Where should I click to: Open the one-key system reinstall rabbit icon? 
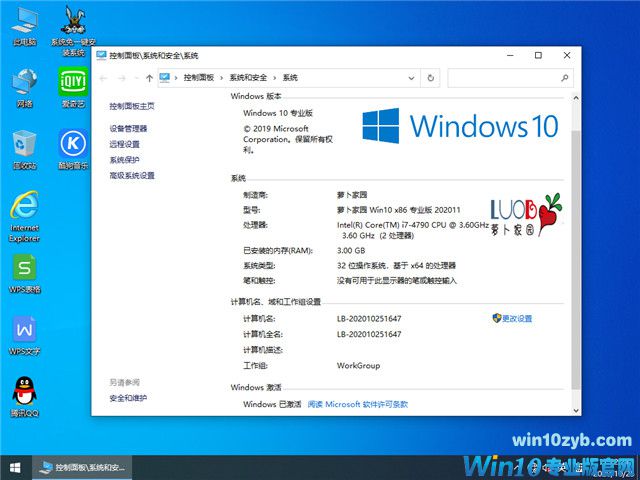[73, 31]
